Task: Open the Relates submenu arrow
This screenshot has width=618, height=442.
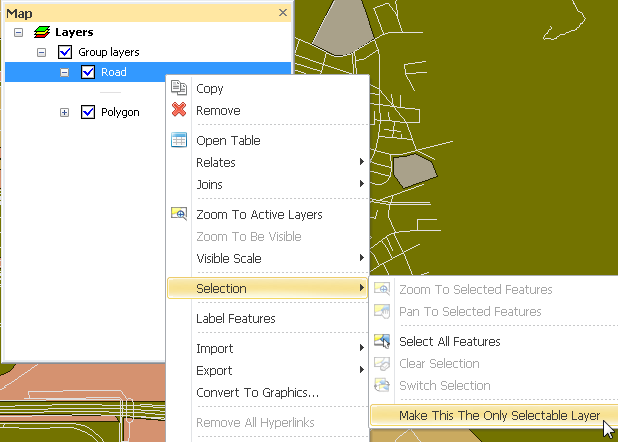Action: point(361,162)
